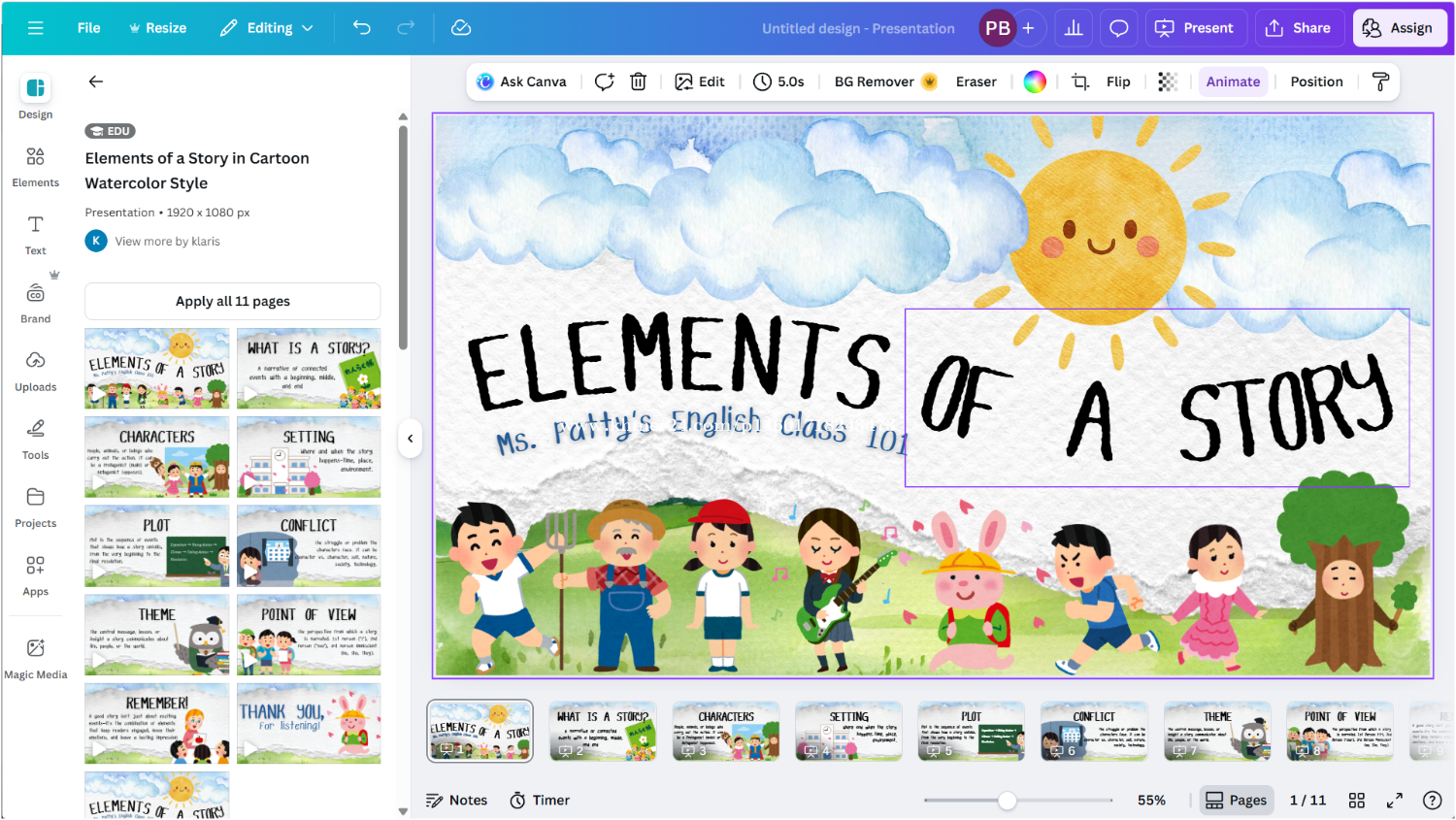Enter fullscreen mode with expand arrows
This screenshot has height=820, width=1456.
click(1394, 800)
